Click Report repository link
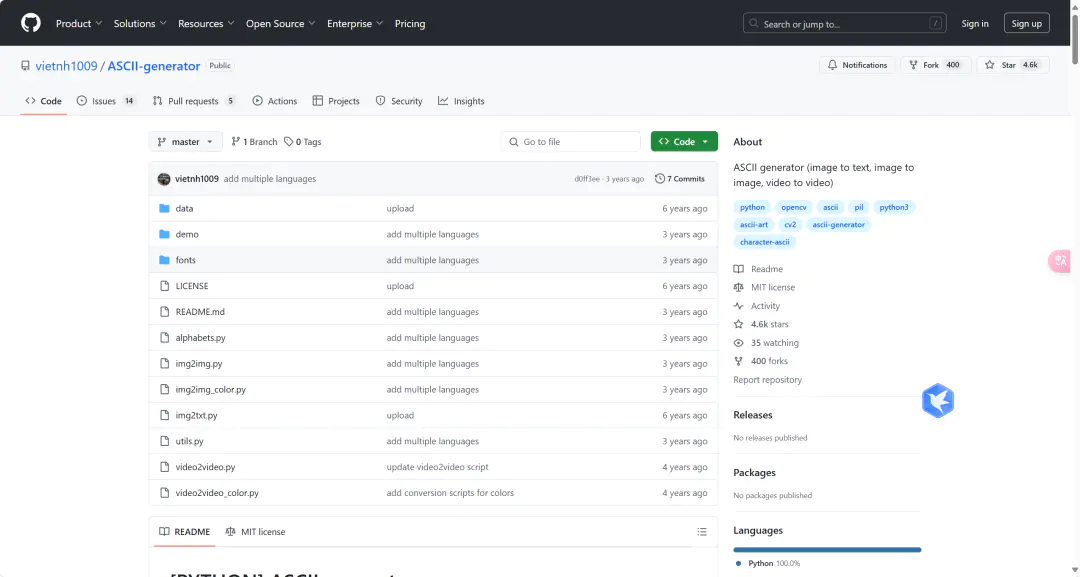The image size is (1080, 577). pos(767,380)
